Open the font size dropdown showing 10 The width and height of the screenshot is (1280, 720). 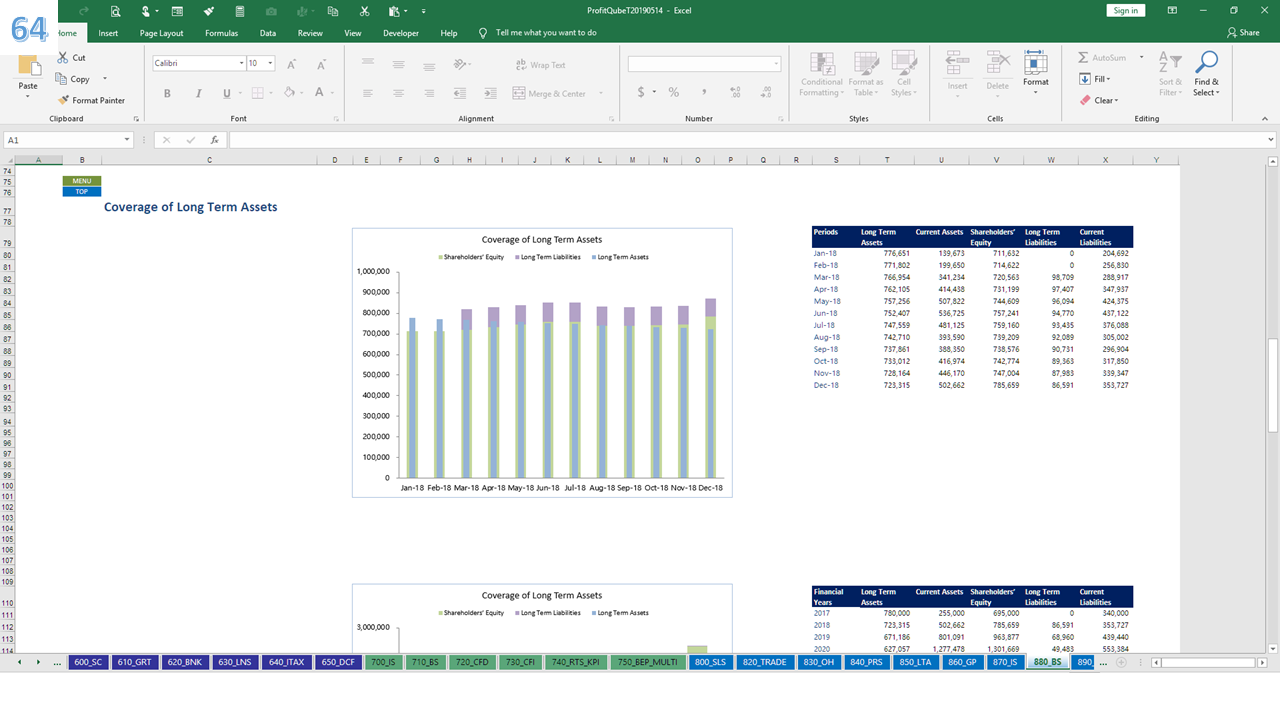click(271, 64)
